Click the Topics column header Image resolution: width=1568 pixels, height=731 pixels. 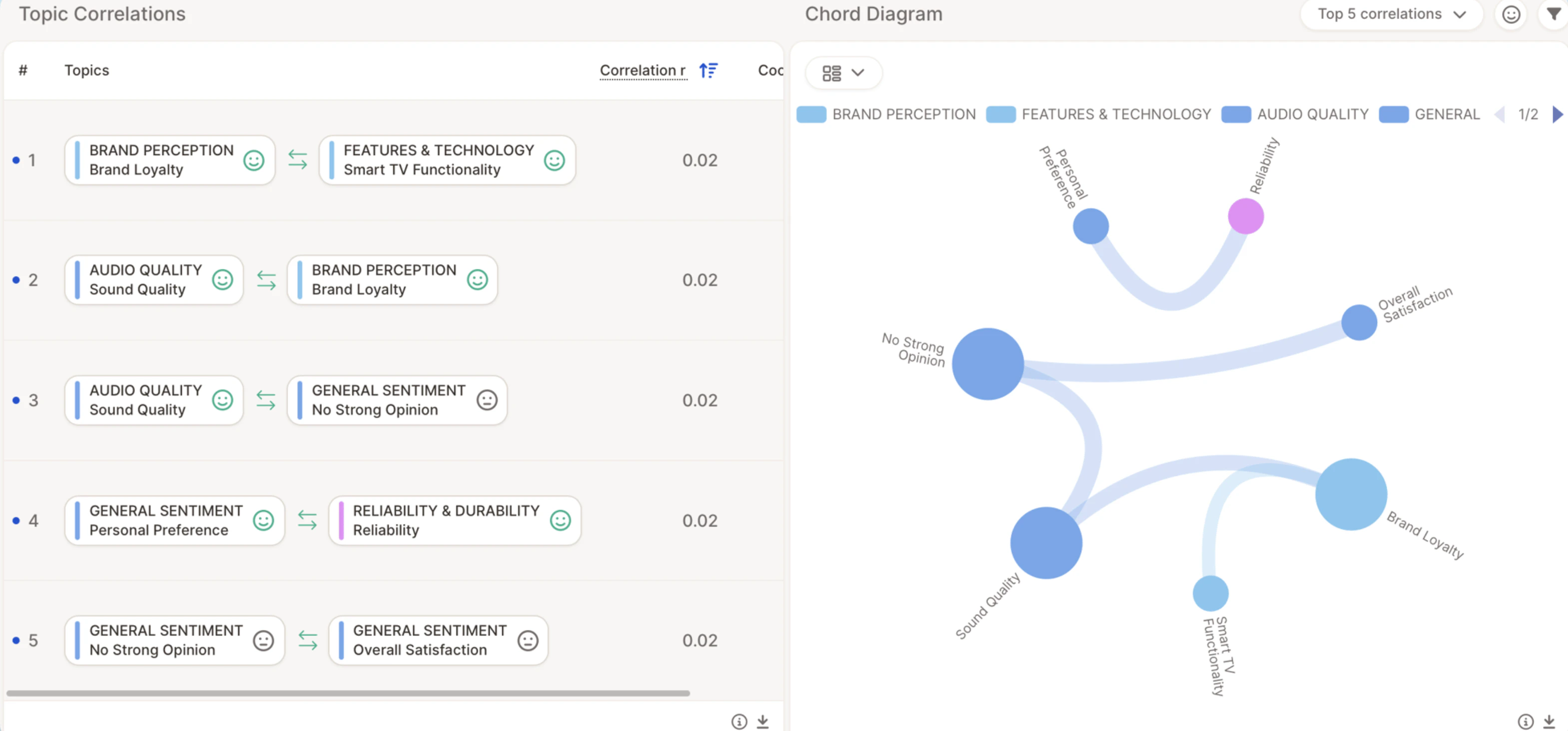coord(86,70)
